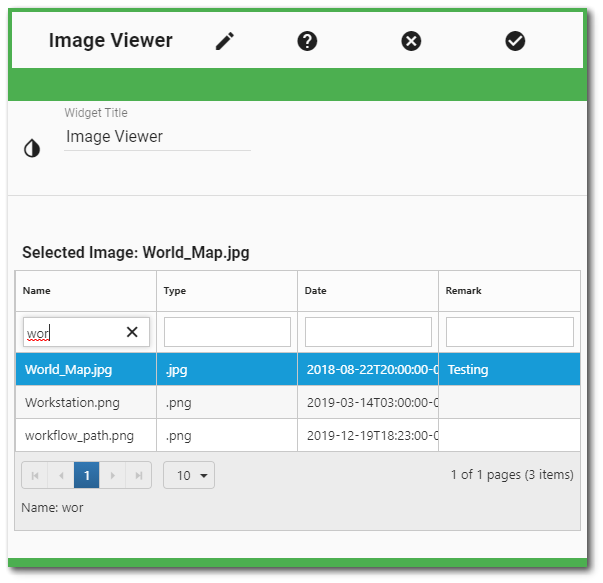Click the .jpg type cell

click(x=227, y=370)
